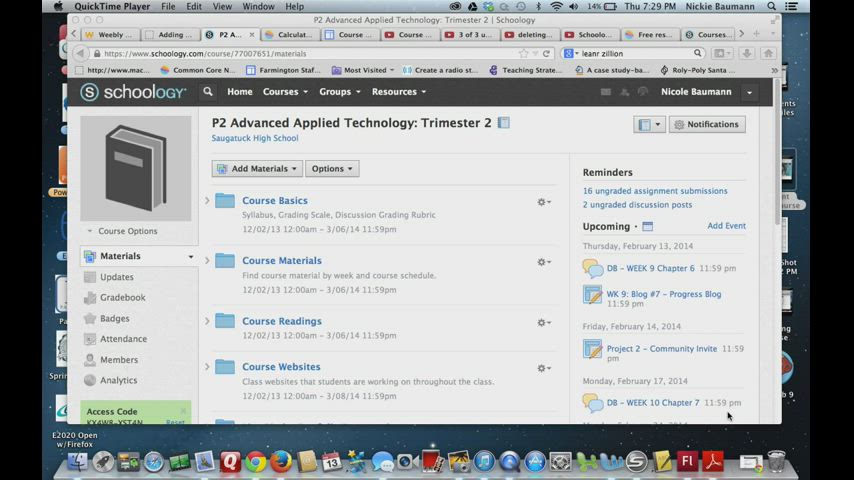Open the Resources menu in the navbar

pyautogui.click(x=398, y=92)
